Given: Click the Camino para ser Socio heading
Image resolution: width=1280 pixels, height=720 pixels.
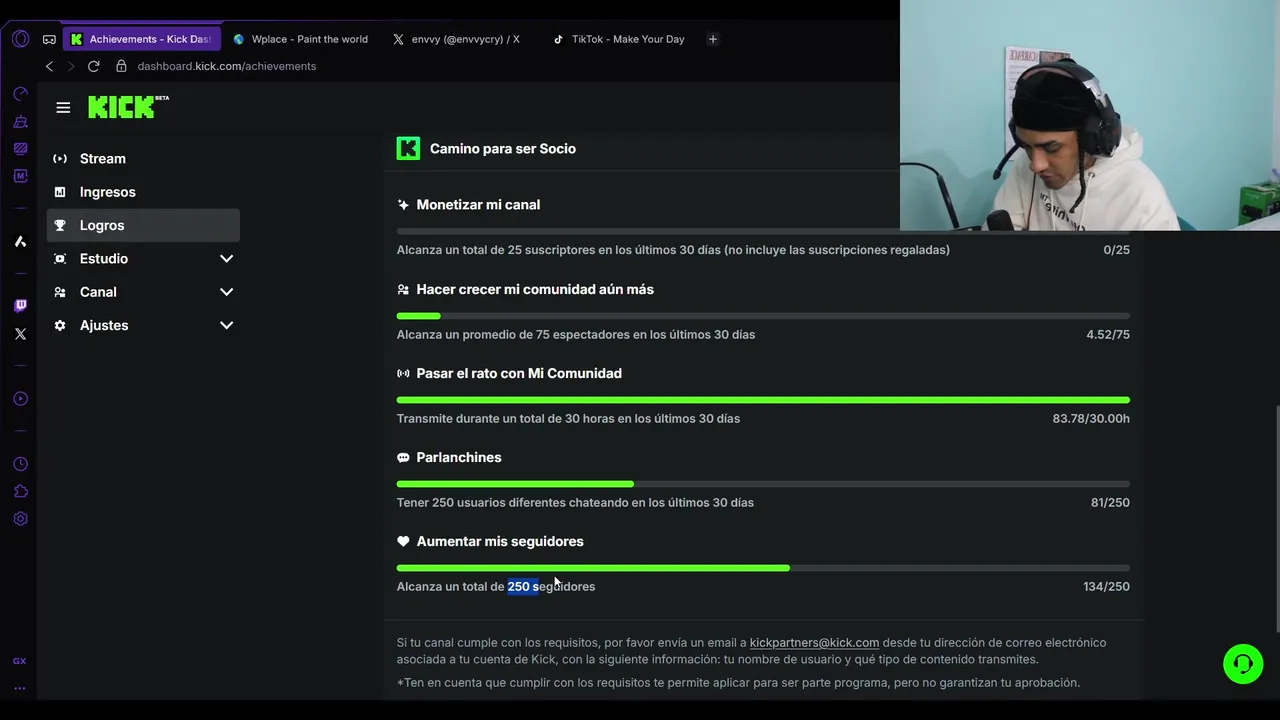Looking at the screenshot, I should (503, 148).
